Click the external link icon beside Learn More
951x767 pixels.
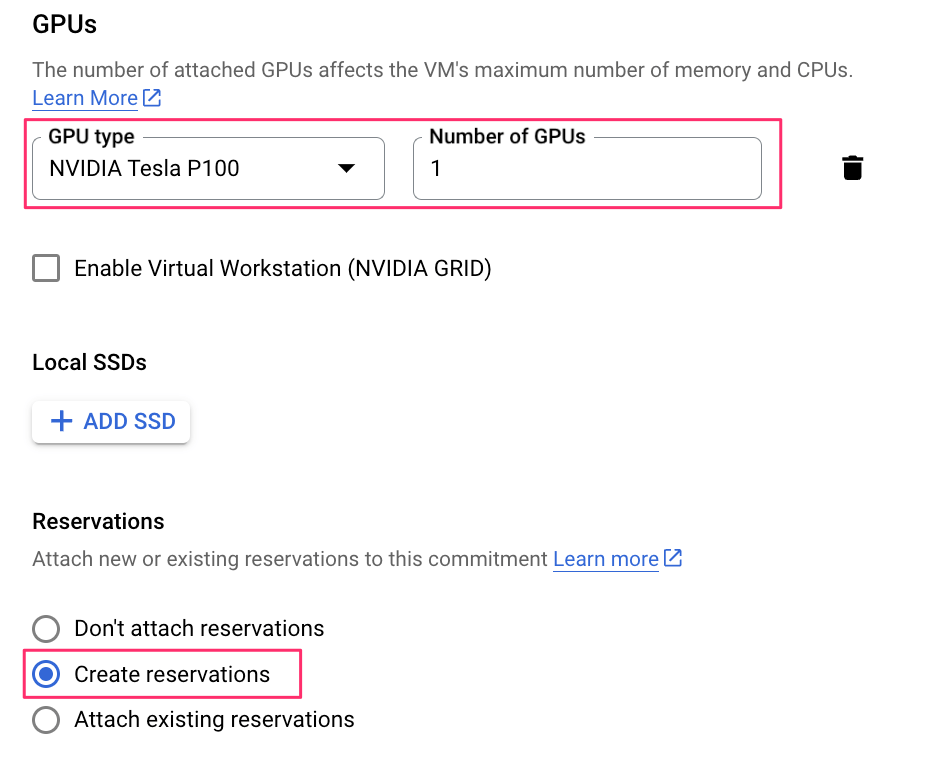tap(152, 97)
